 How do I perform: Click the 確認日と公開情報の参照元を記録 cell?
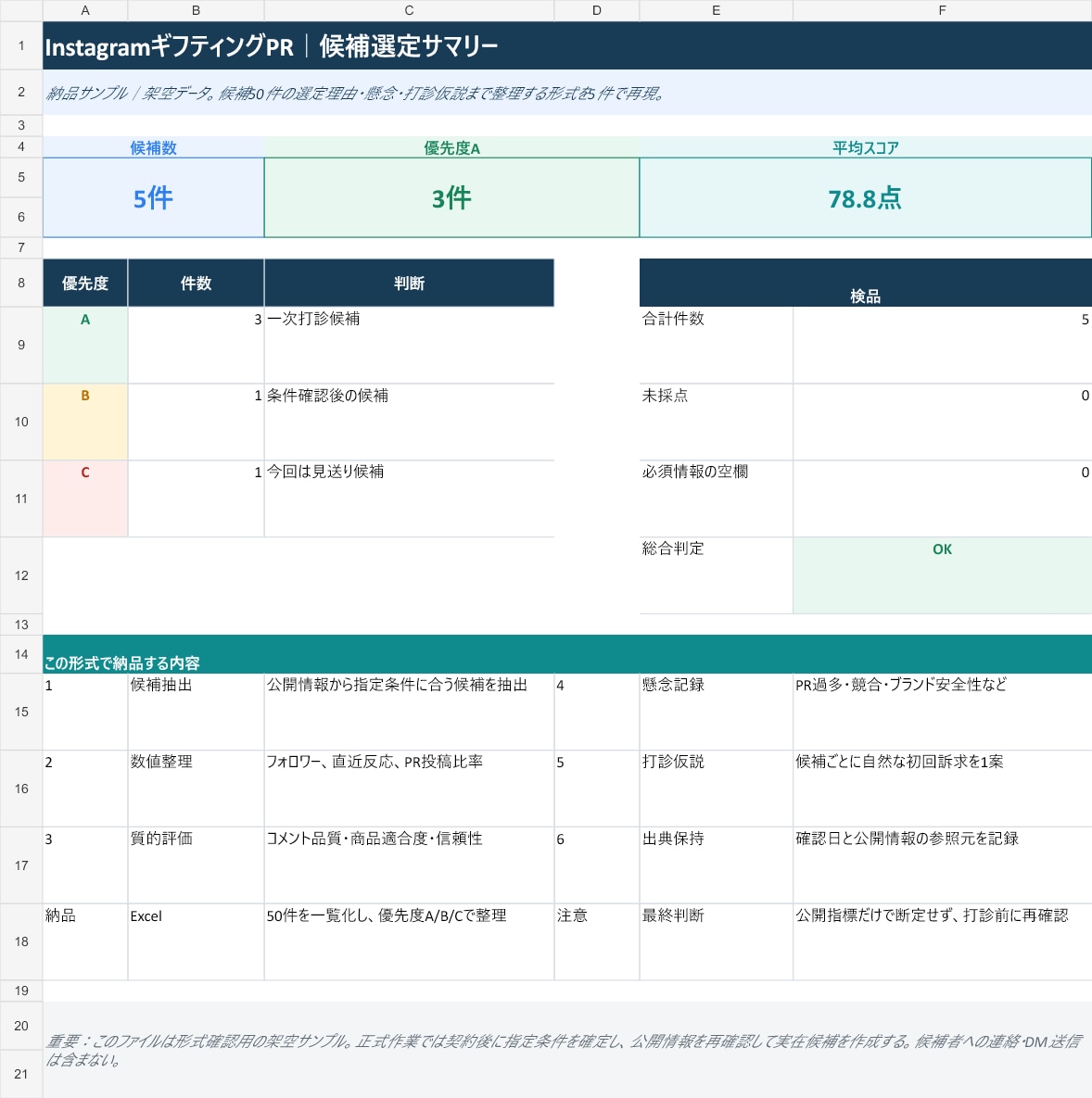click(x=942, y=865)
